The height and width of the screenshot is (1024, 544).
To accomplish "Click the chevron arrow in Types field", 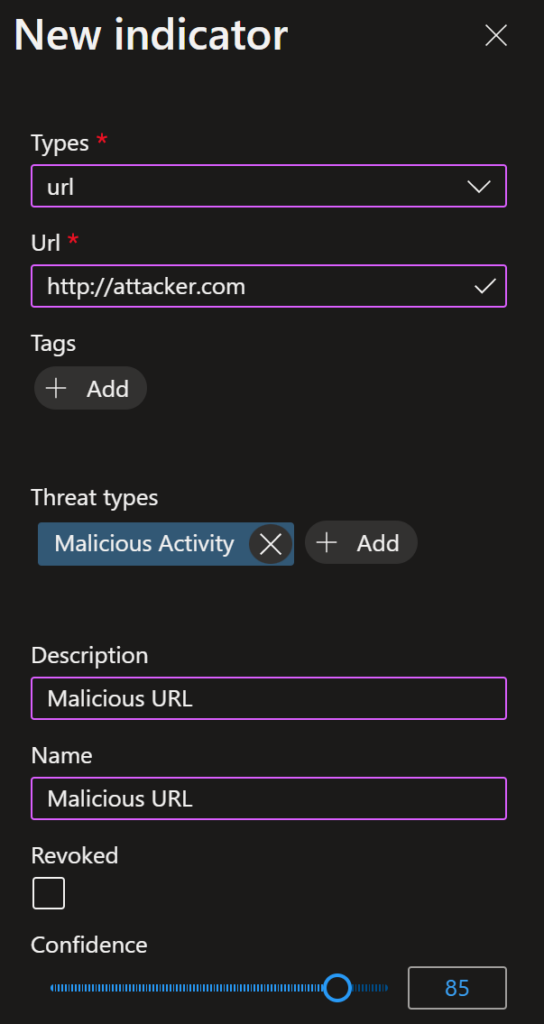I will tap(479, 187).
